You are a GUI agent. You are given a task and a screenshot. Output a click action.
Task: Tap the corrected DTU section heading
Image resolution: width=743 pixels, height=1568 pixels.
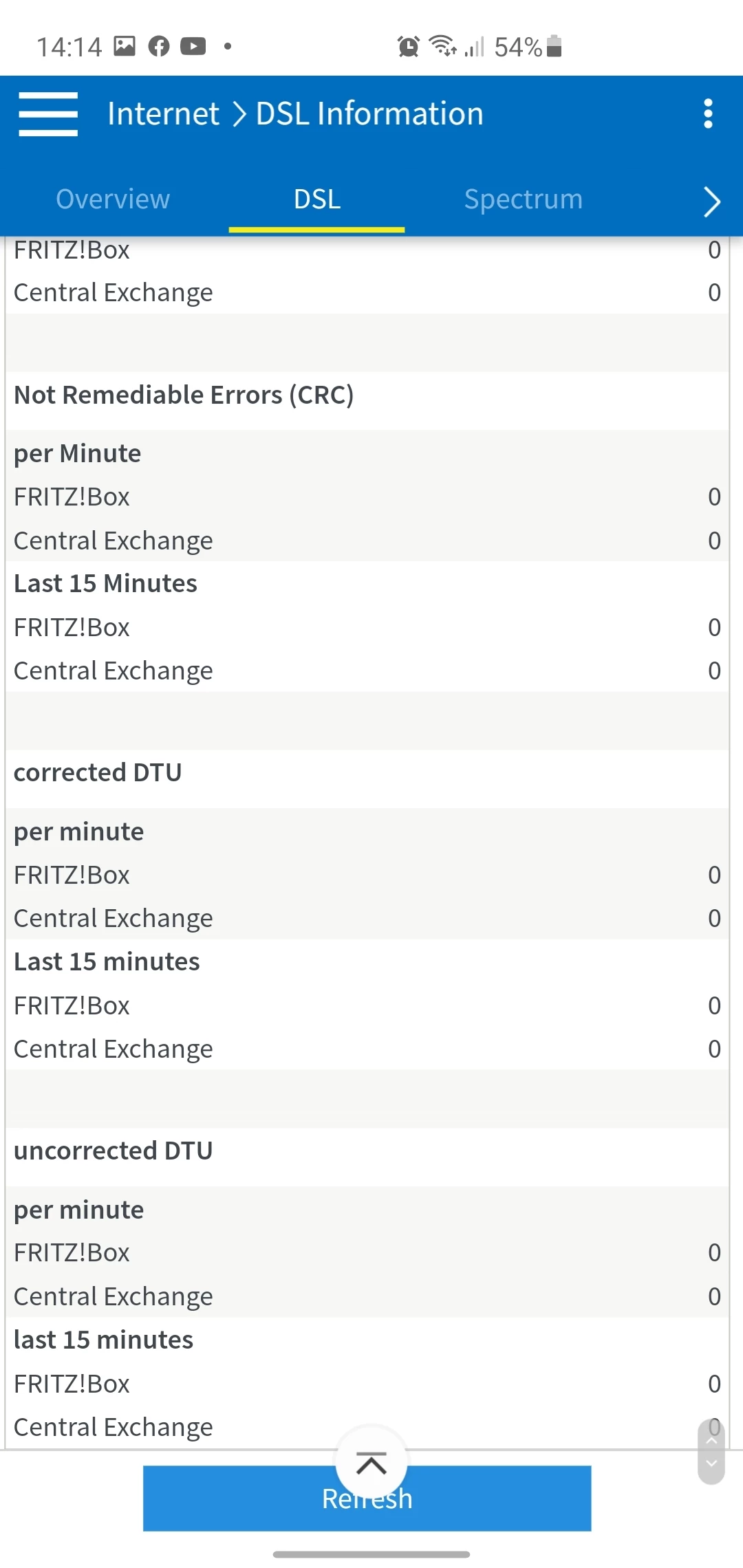[x=98, y=773]
